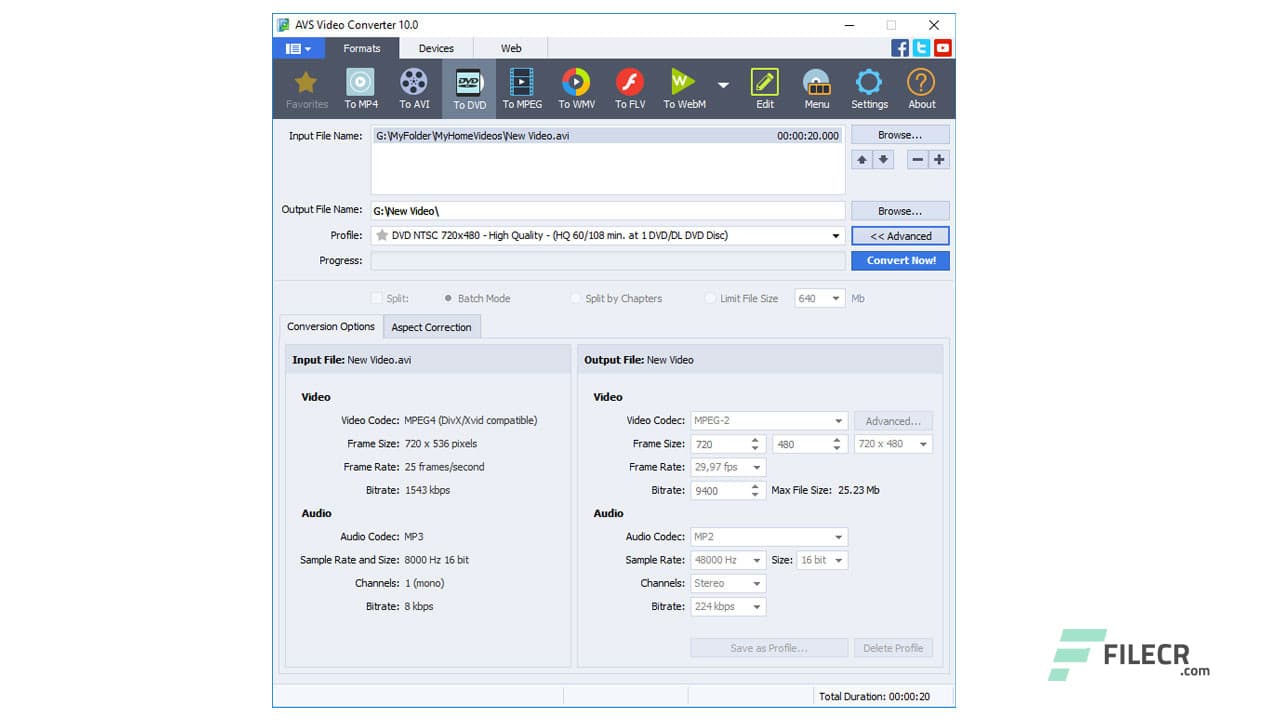Open the audio Sample Rate dropdown

point(757,560)
